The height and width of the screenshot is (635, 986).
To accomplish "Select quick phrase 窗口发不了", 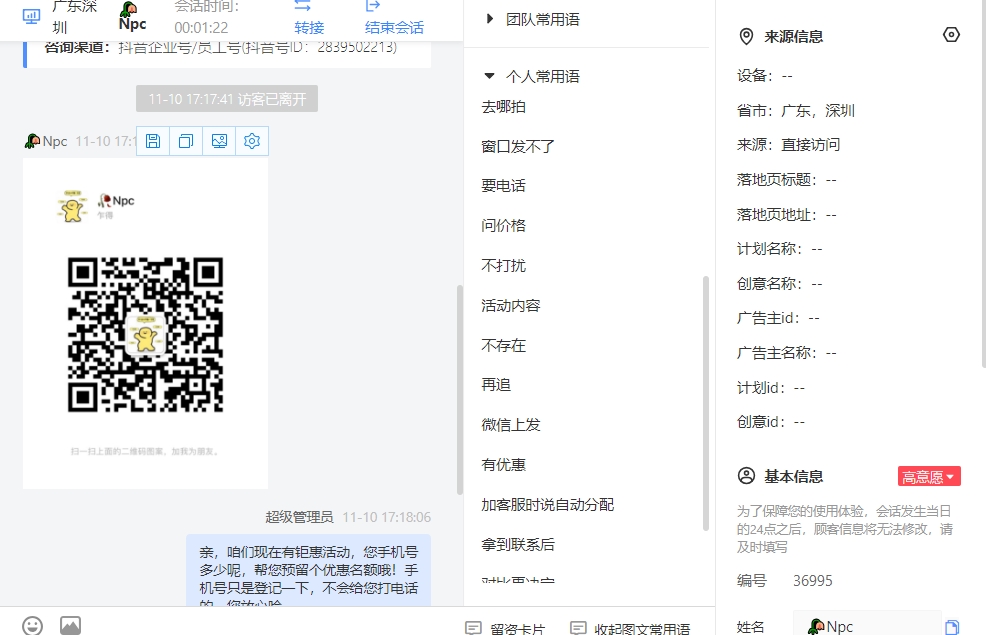I will click(x=518, y=146).
